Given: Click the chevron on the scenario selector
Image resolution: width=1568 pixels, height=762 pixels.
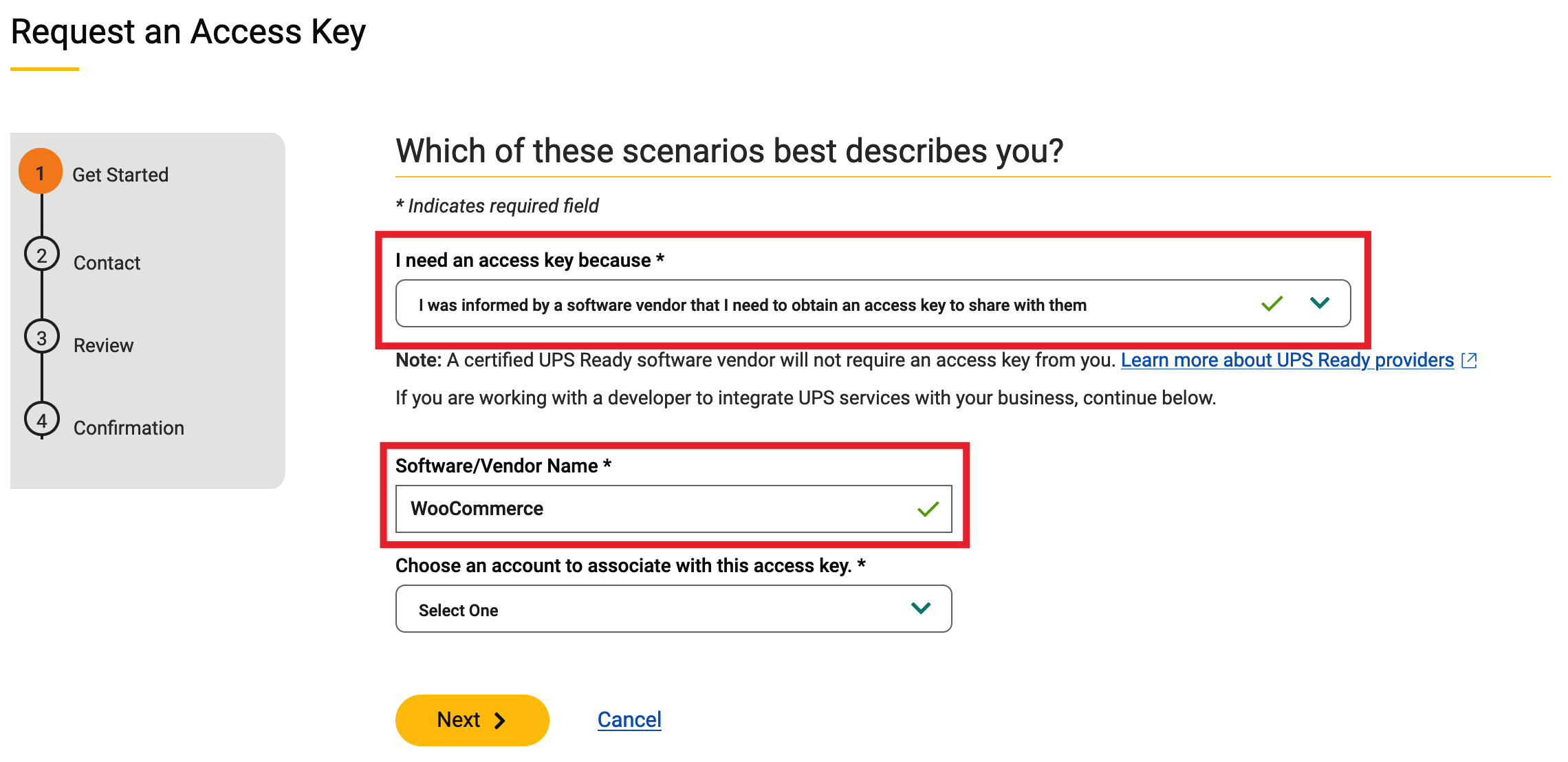Looking at the screenshot, I should click(1320, 303).
